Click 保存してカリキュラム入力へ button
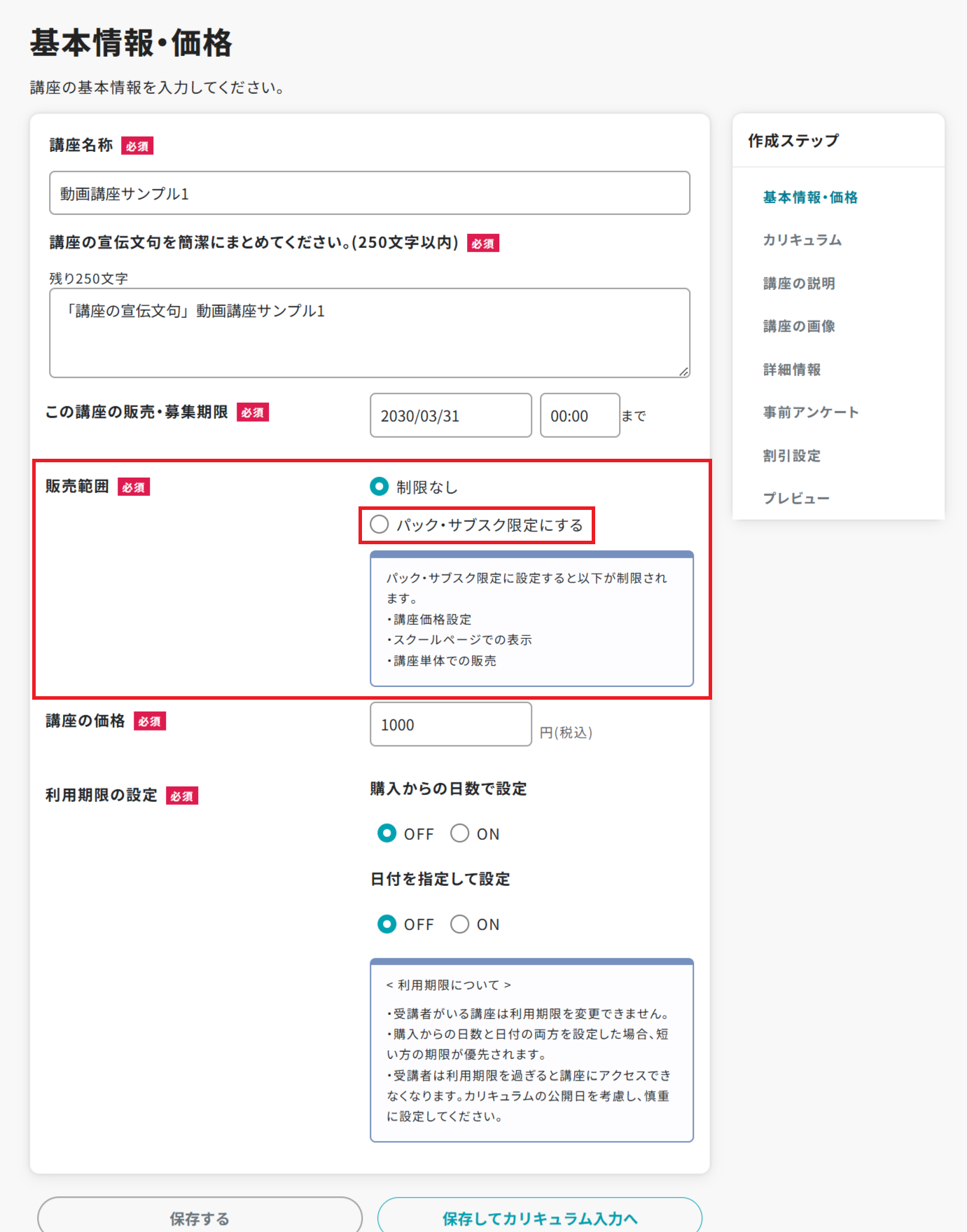 [539, 1217]
